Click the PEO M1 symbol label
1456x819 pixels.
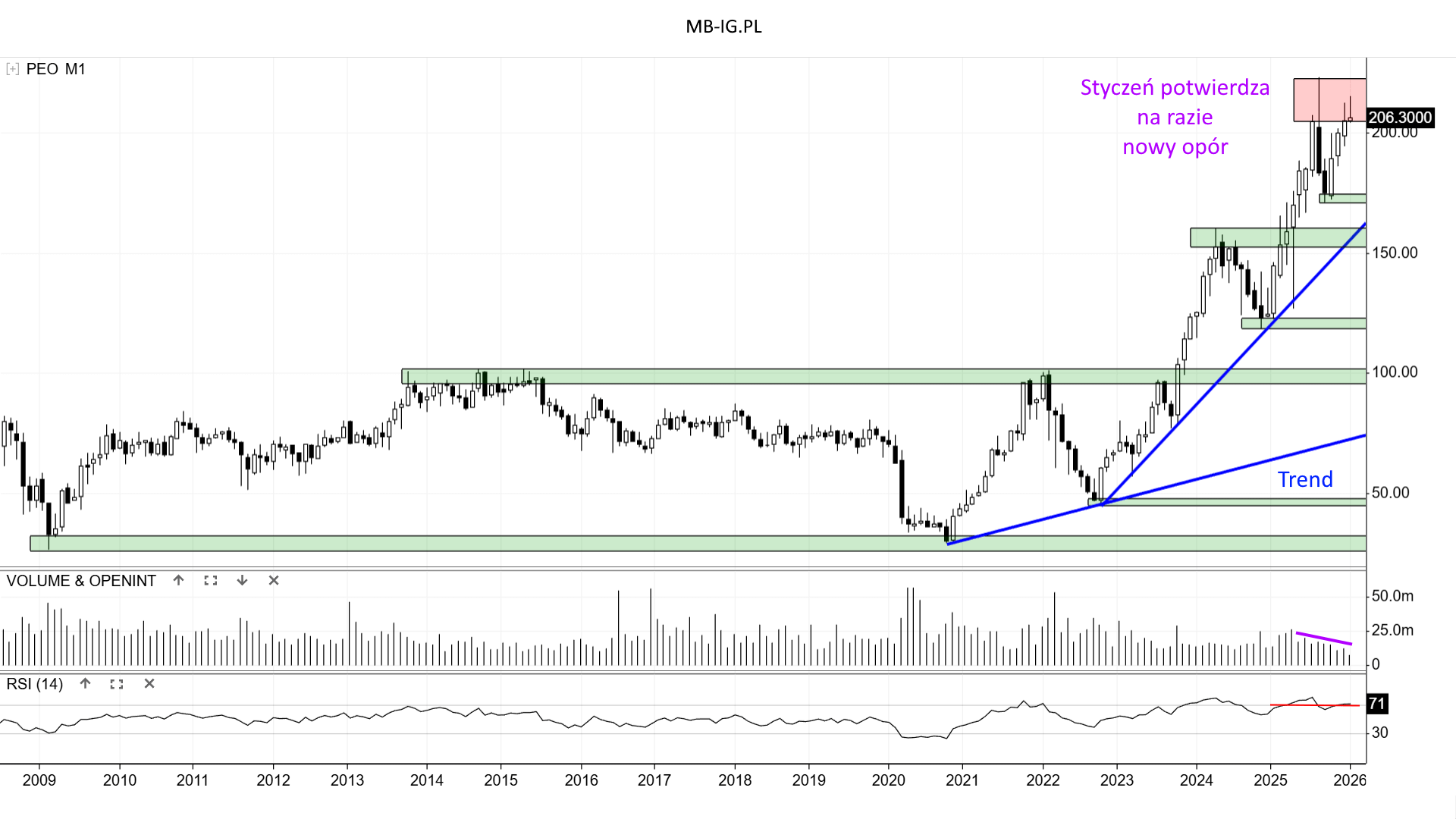55,69
